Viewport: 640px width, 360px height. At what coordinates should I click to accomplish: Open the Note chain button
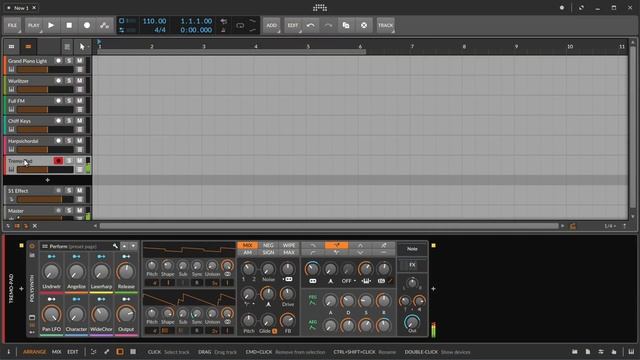412,249
